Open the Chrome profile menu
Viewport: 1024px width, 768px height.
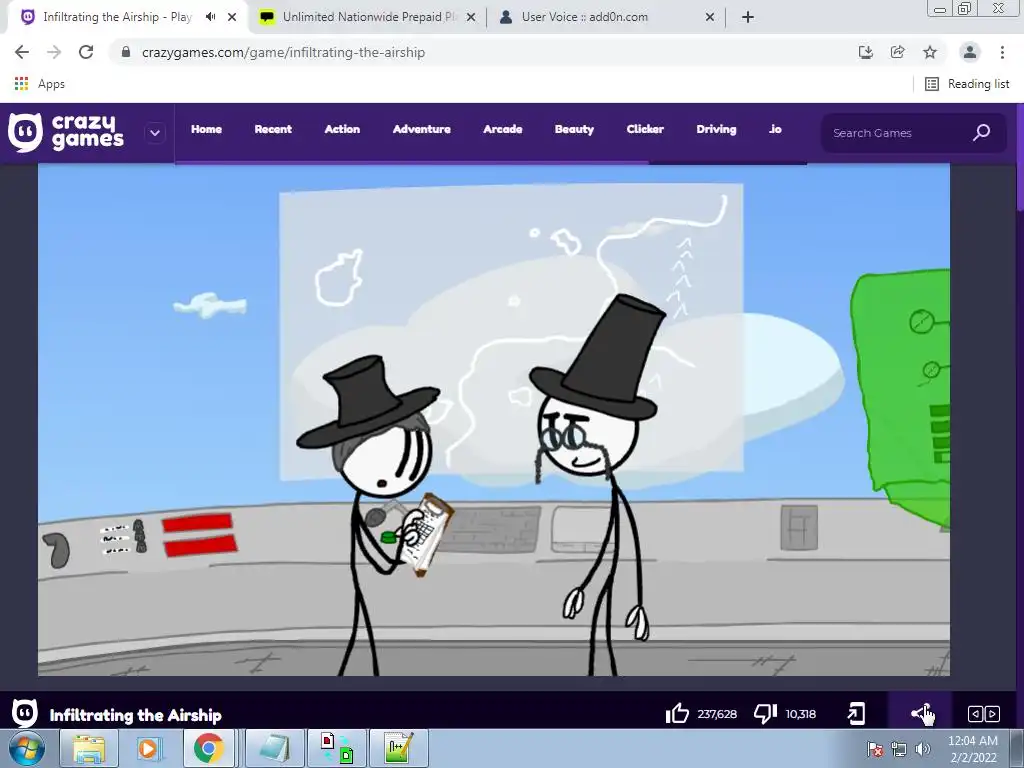pyautogui.click(x=970, y=52)
